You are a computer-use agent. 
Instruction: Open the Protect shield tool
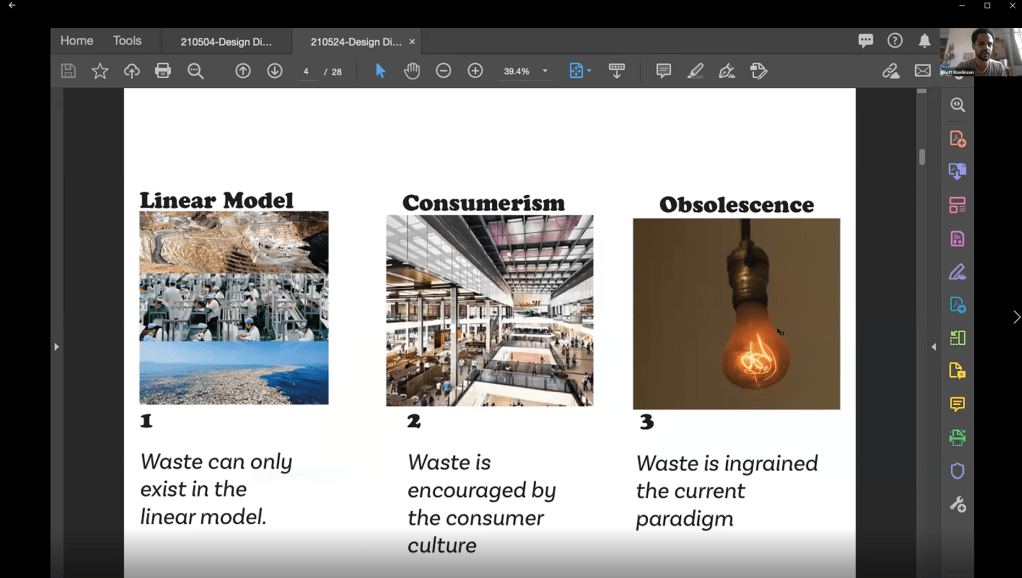(957, 471)
